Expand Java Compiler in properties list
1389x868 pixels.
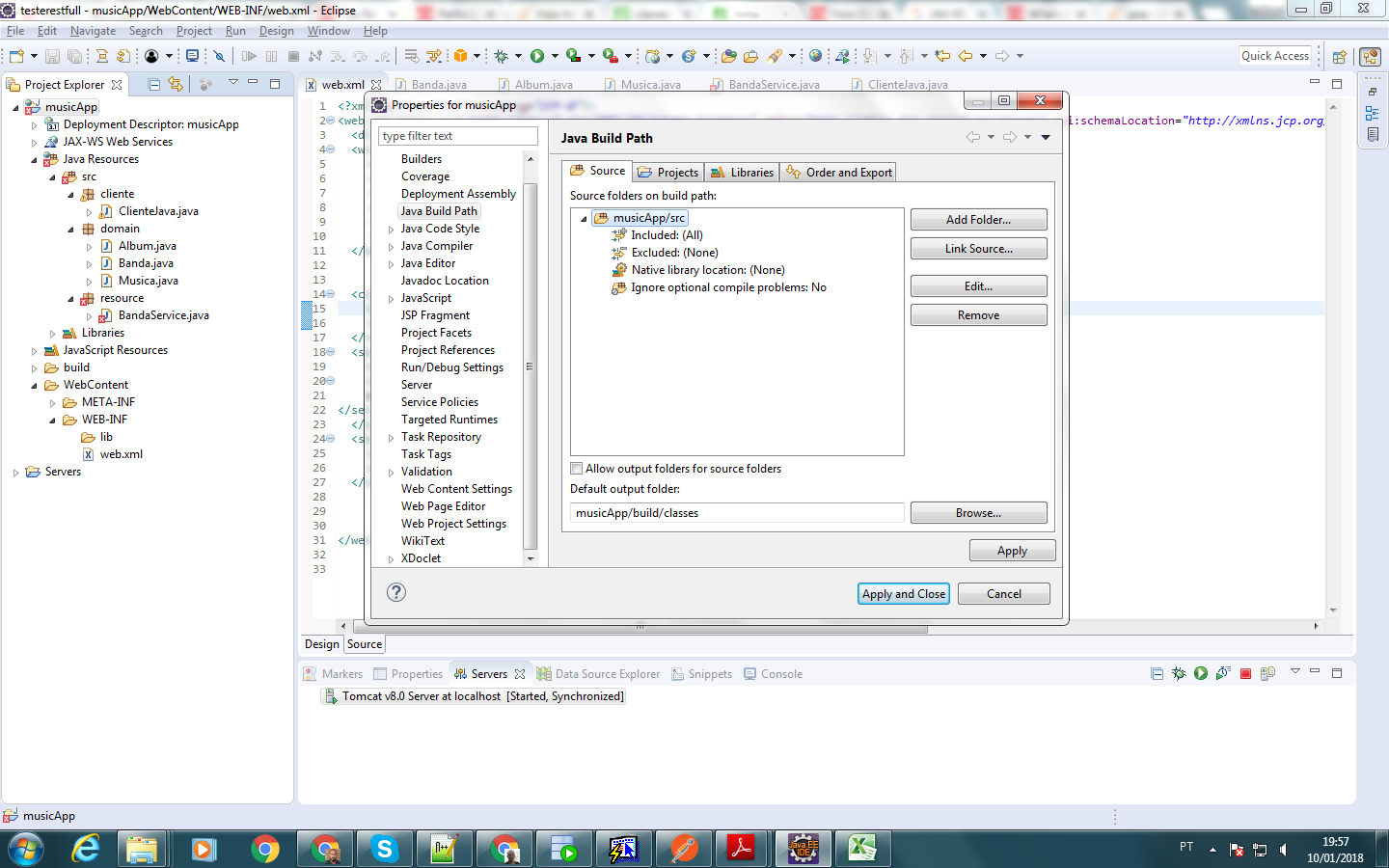click(391, 247)
